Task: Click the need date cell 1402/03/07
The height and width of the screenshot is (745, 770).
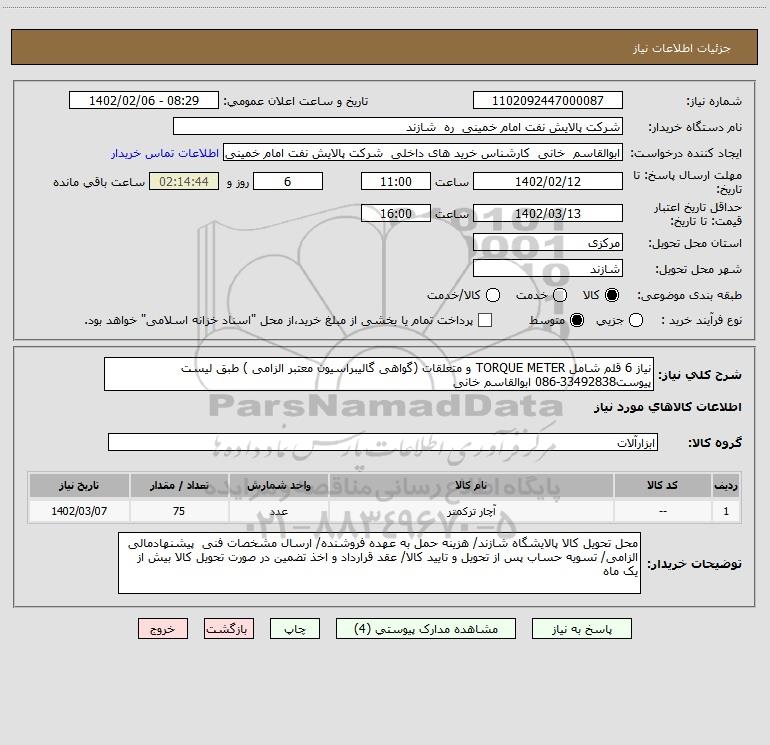Action: [79, 511]
